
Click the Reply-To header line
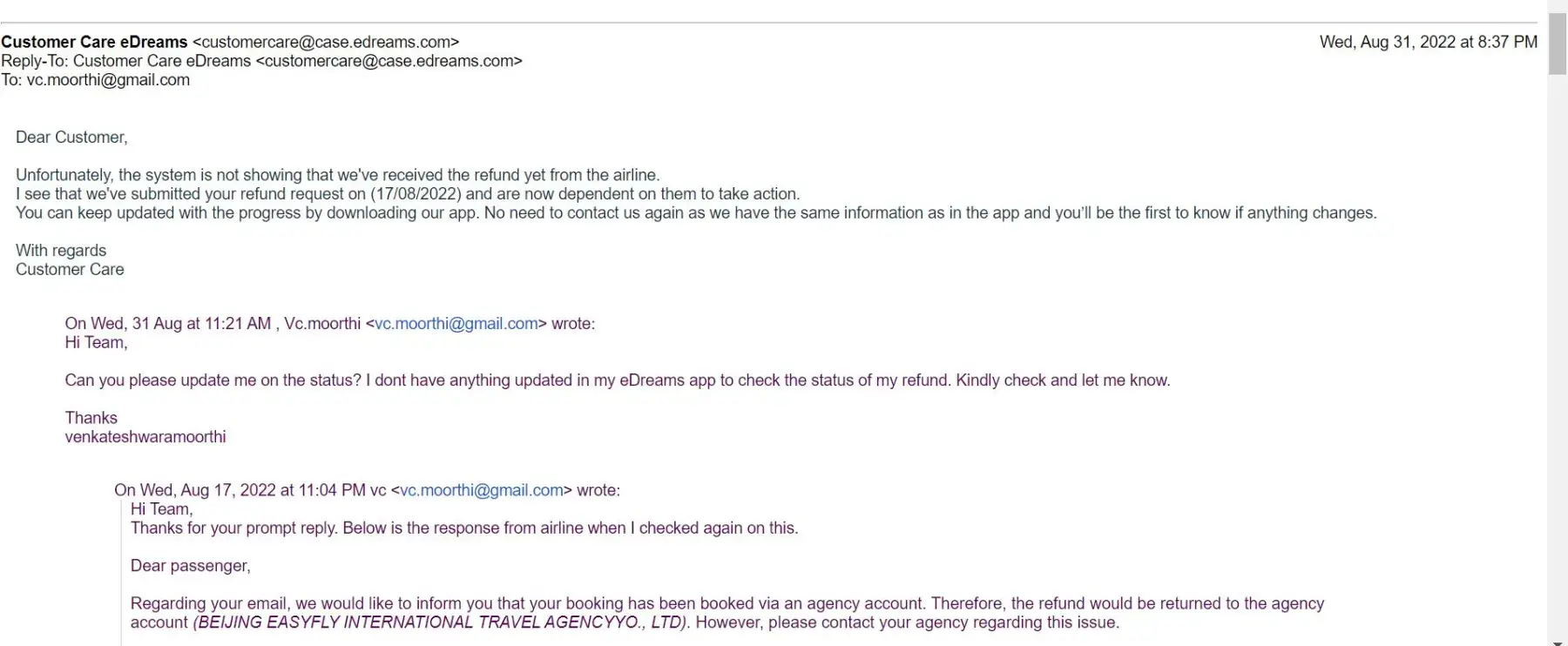tap(261, 61)
